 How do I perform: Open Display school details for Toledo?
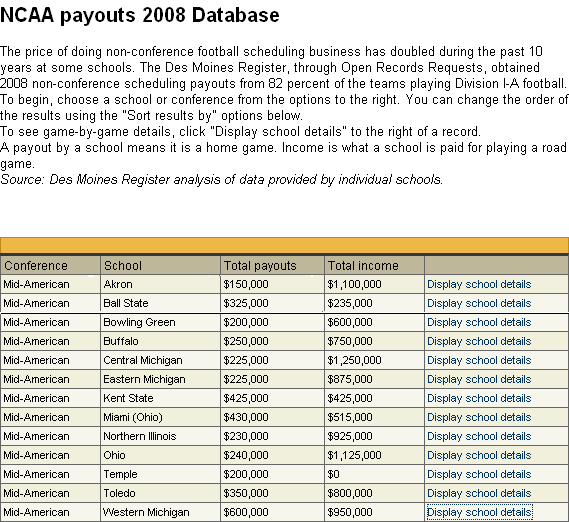479,493
